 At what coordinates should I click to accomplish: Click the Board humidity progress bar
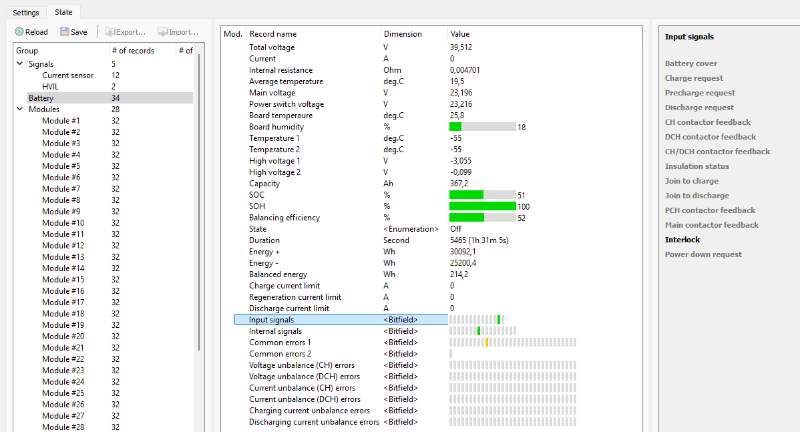[x=482, y=126]
